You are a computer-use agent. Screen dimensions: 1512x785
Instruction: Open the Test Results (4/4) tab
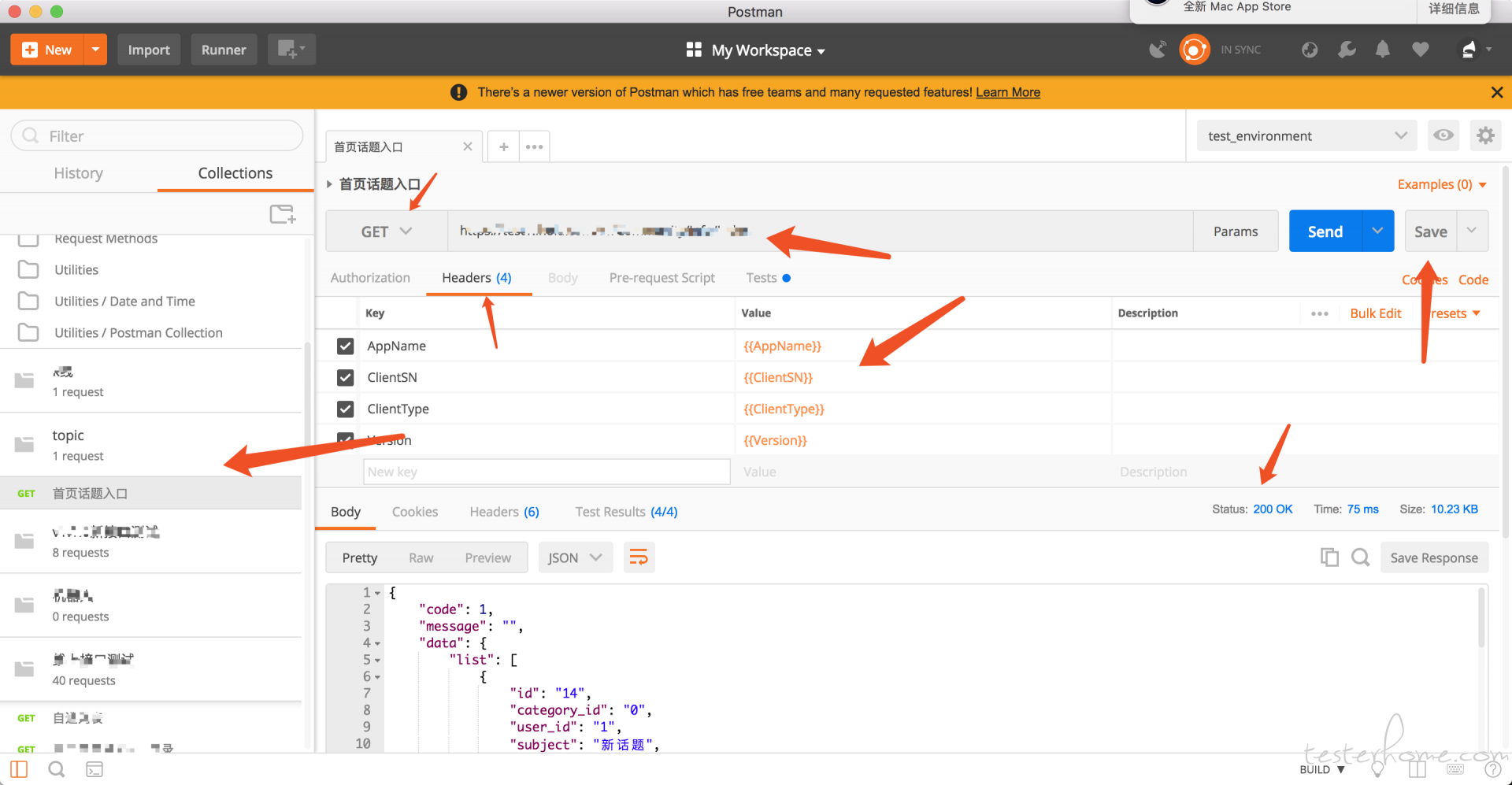[626, 512]
